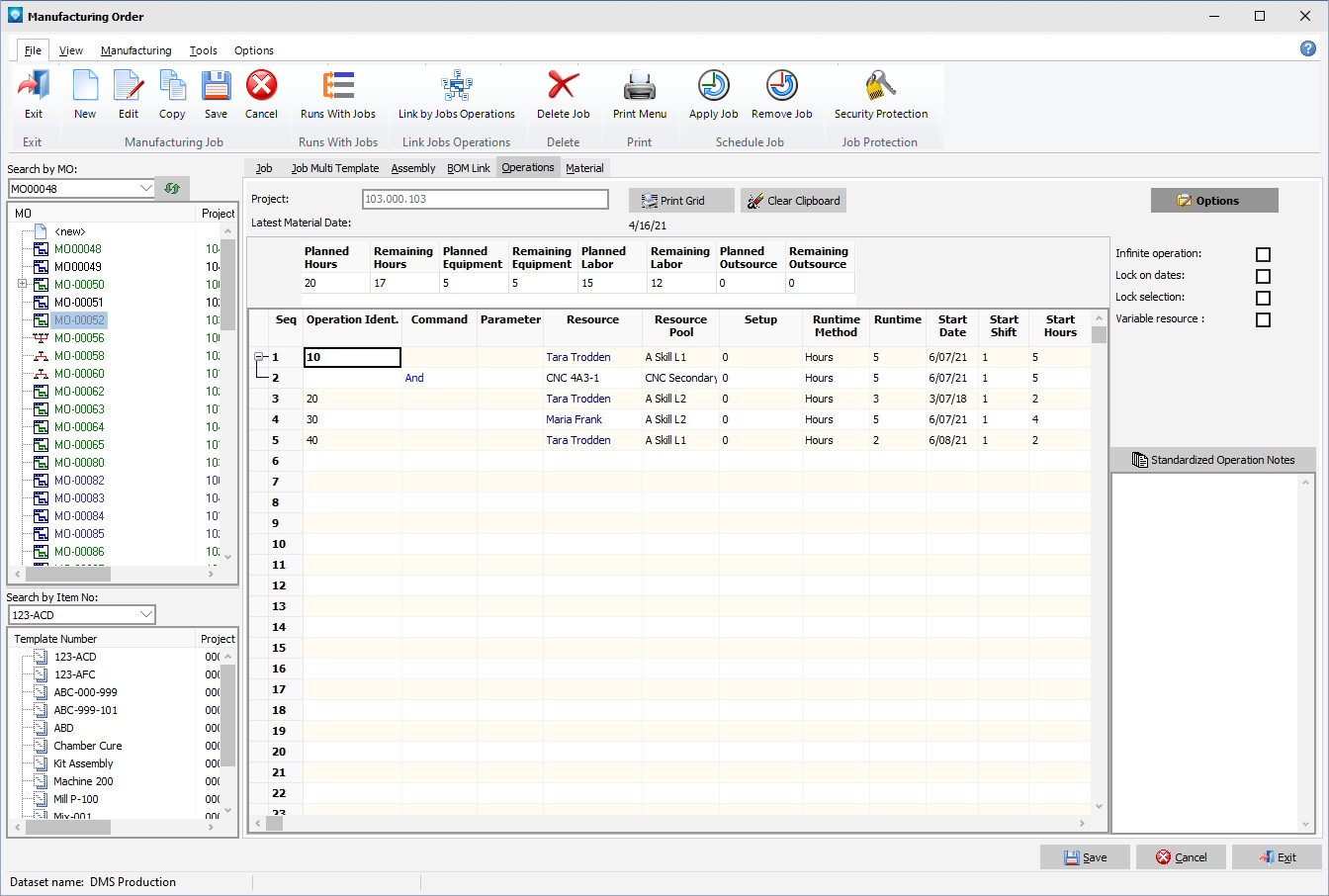The width and height of the screenshot is (1329, 896).
Task: Click the Project input field
Action: (x=485, y=199)
